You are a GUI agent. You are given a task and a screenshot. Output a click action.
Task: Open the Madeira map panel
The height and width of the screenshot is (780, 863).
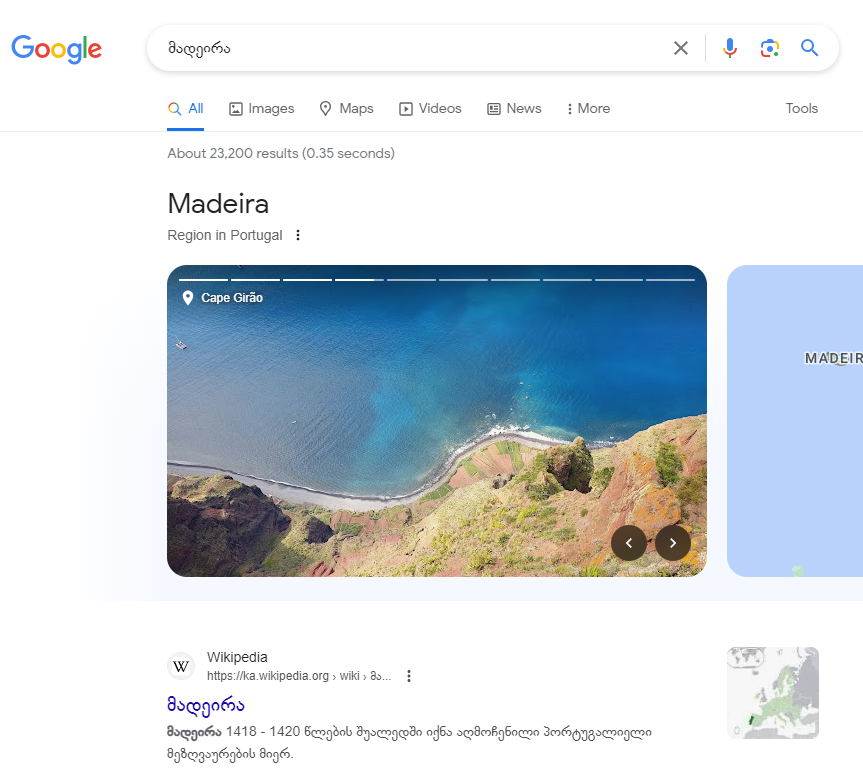(795, 421)
